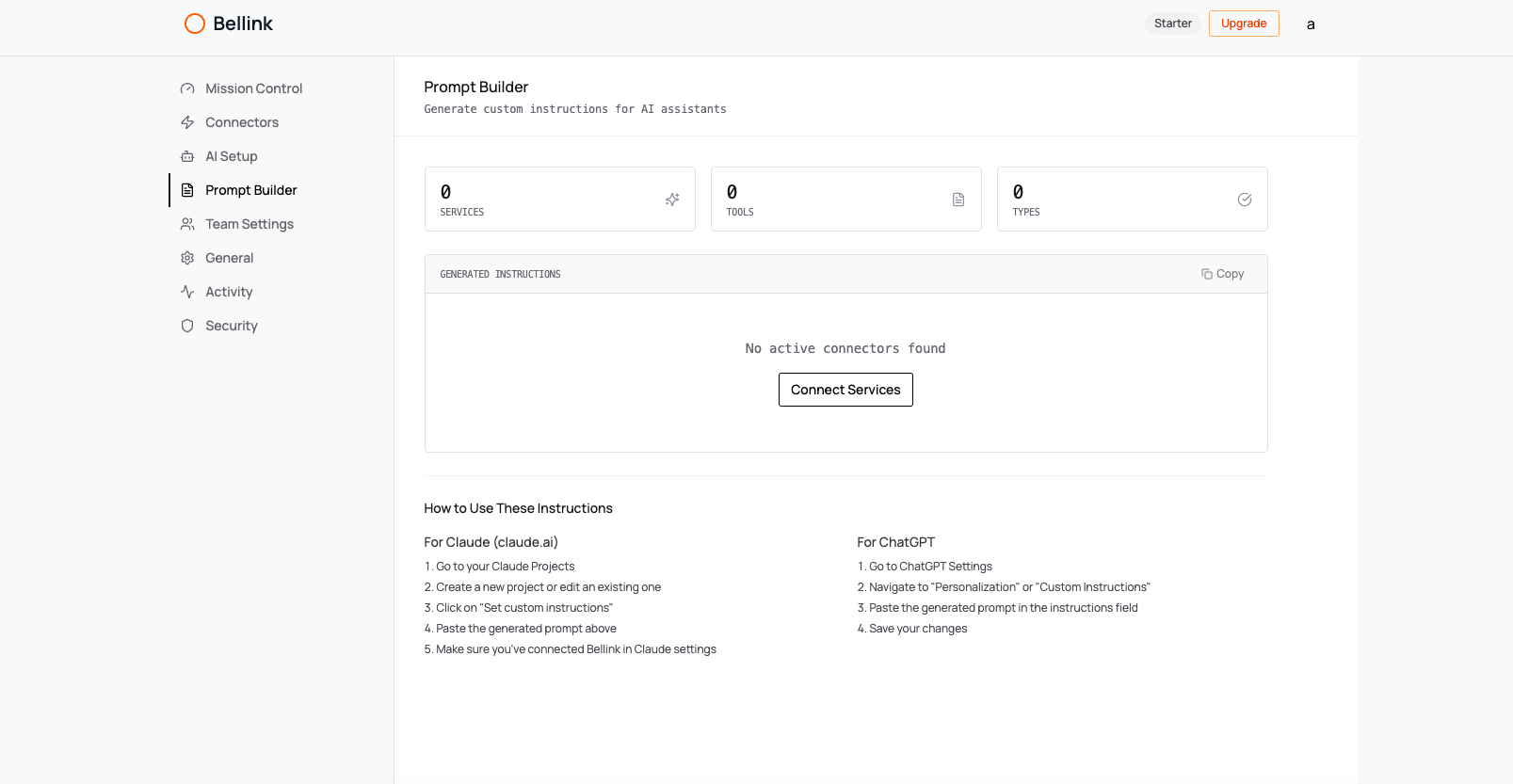Click the checkmark icon in Types card
The image size is (1513, 784).
coord(1245,200)
